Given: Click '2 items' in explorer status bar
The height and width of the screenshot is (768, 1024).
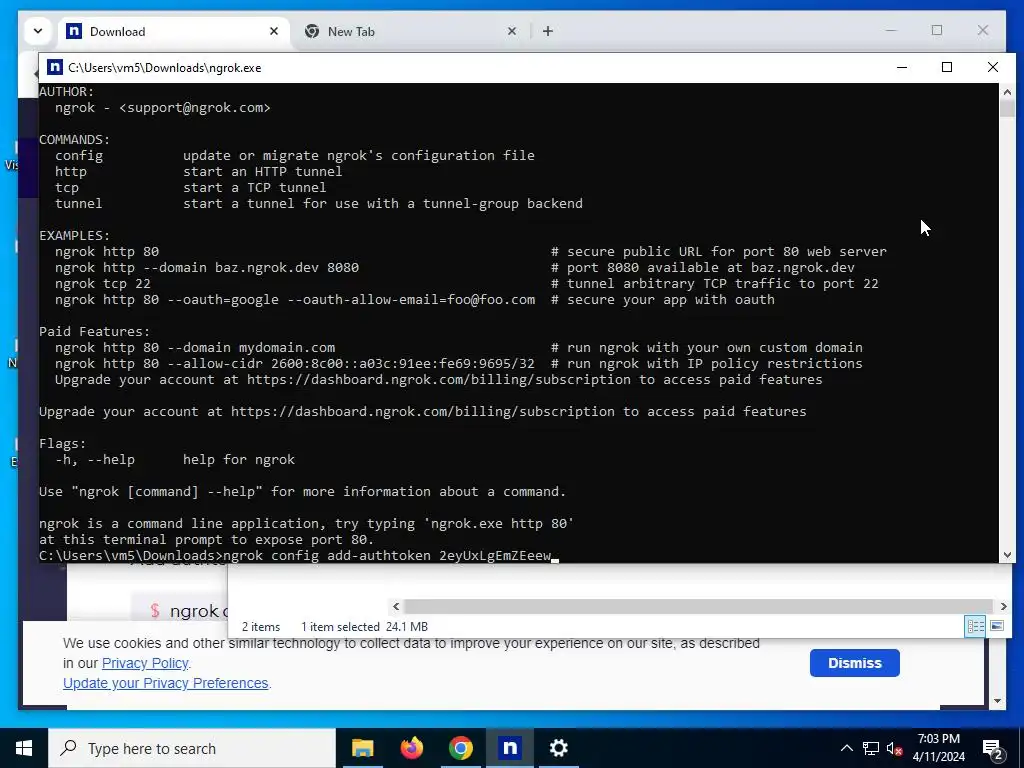Looking at the screenshot, I should [x=261, y=627].
